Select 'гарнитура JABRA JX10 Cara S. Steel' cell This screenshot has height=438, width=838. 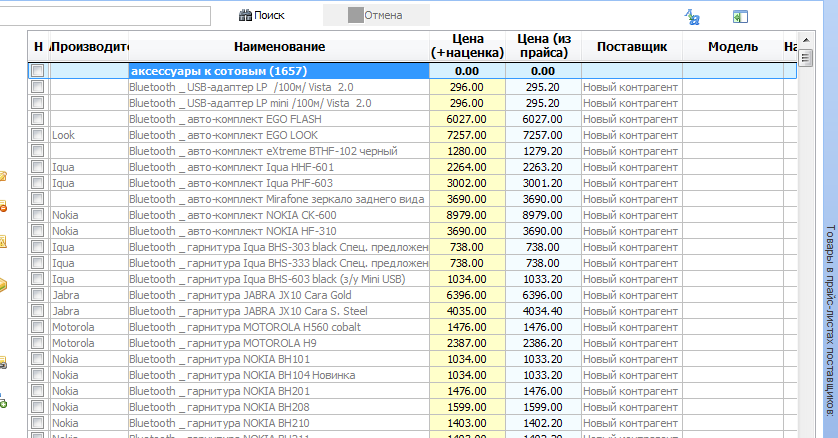click(279, 311)
